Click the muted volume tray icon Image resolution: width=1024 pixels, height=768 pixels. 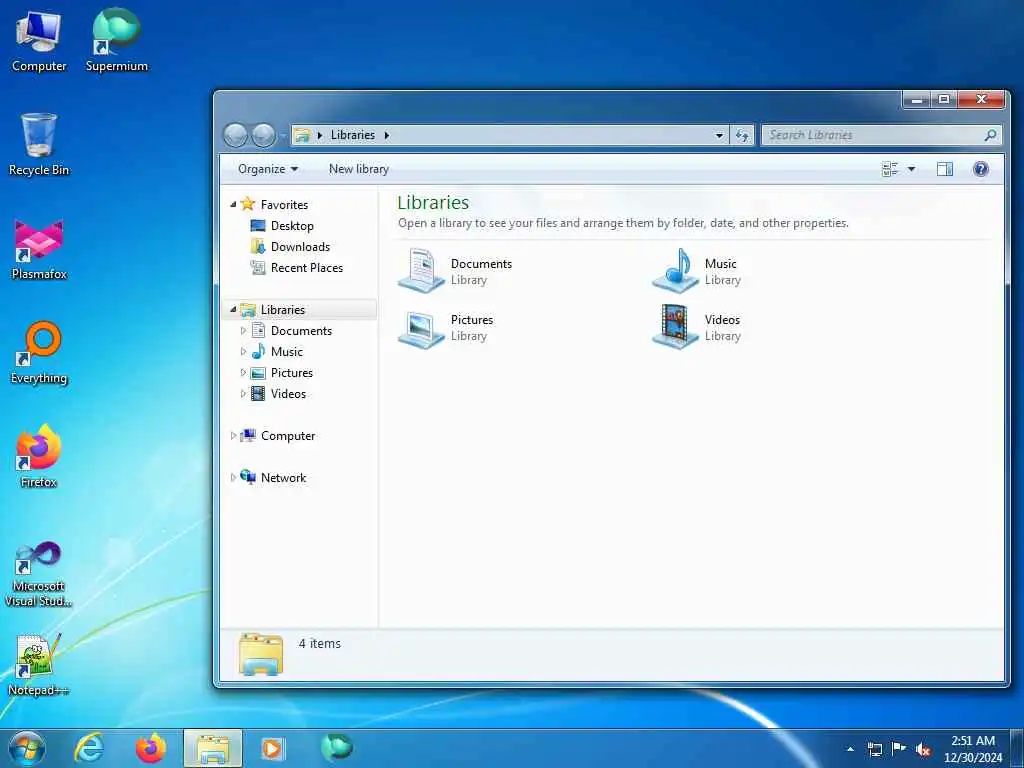923,749
